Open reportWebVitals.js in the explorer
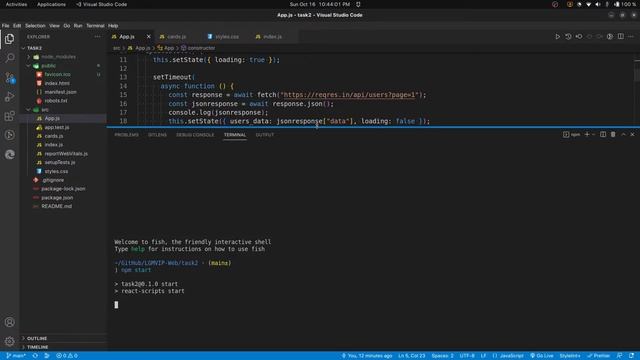Viewport: 640px width, 360px height. coord(66,153)
